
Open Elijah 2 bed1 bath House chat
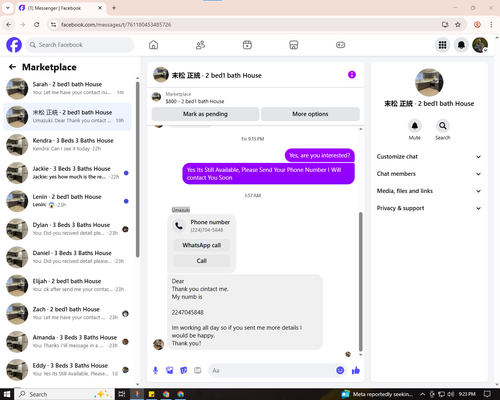coord(67,285)
